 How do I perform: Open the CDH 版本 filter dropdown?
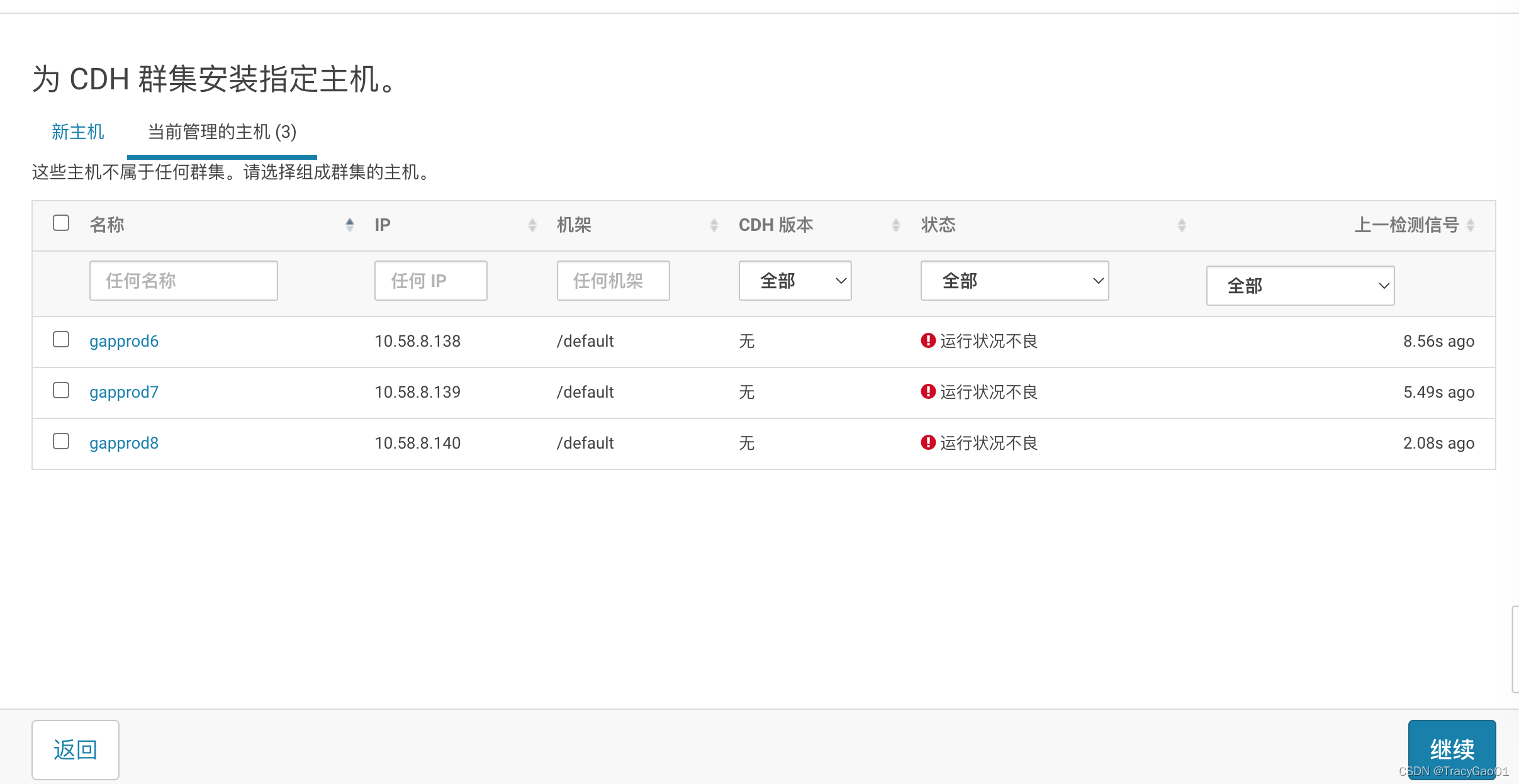795,281
